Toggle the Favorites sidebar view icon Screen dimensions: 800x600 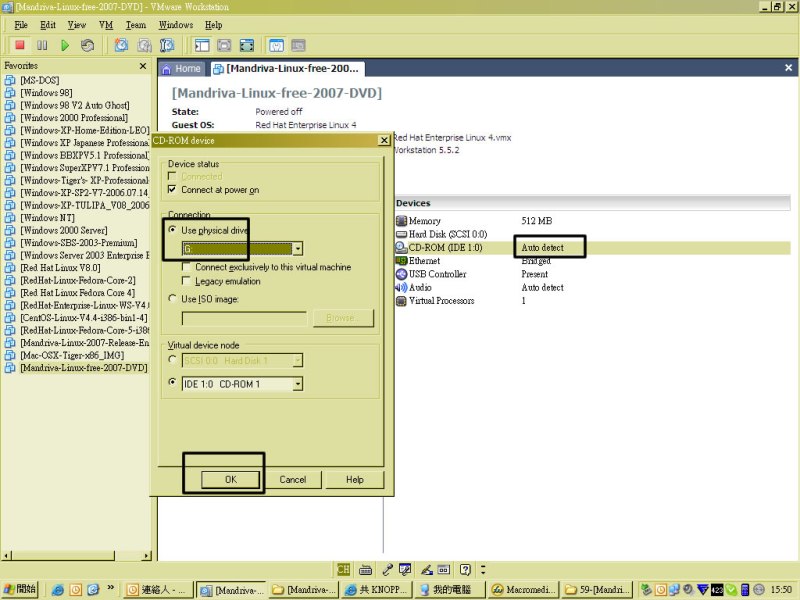pyautogui.click(x=202, y=45)
